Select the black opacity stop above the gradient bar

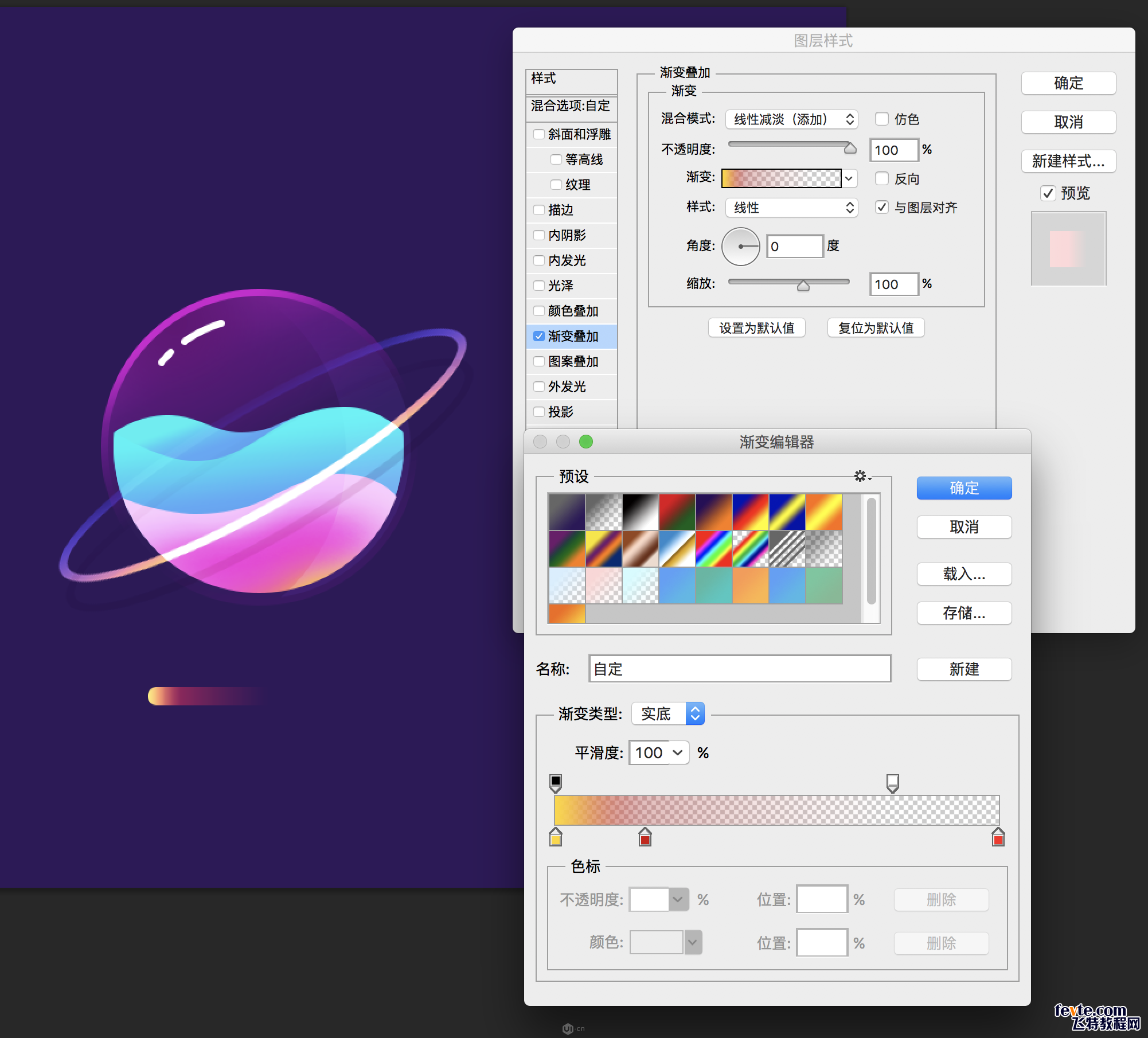[556, 783]
